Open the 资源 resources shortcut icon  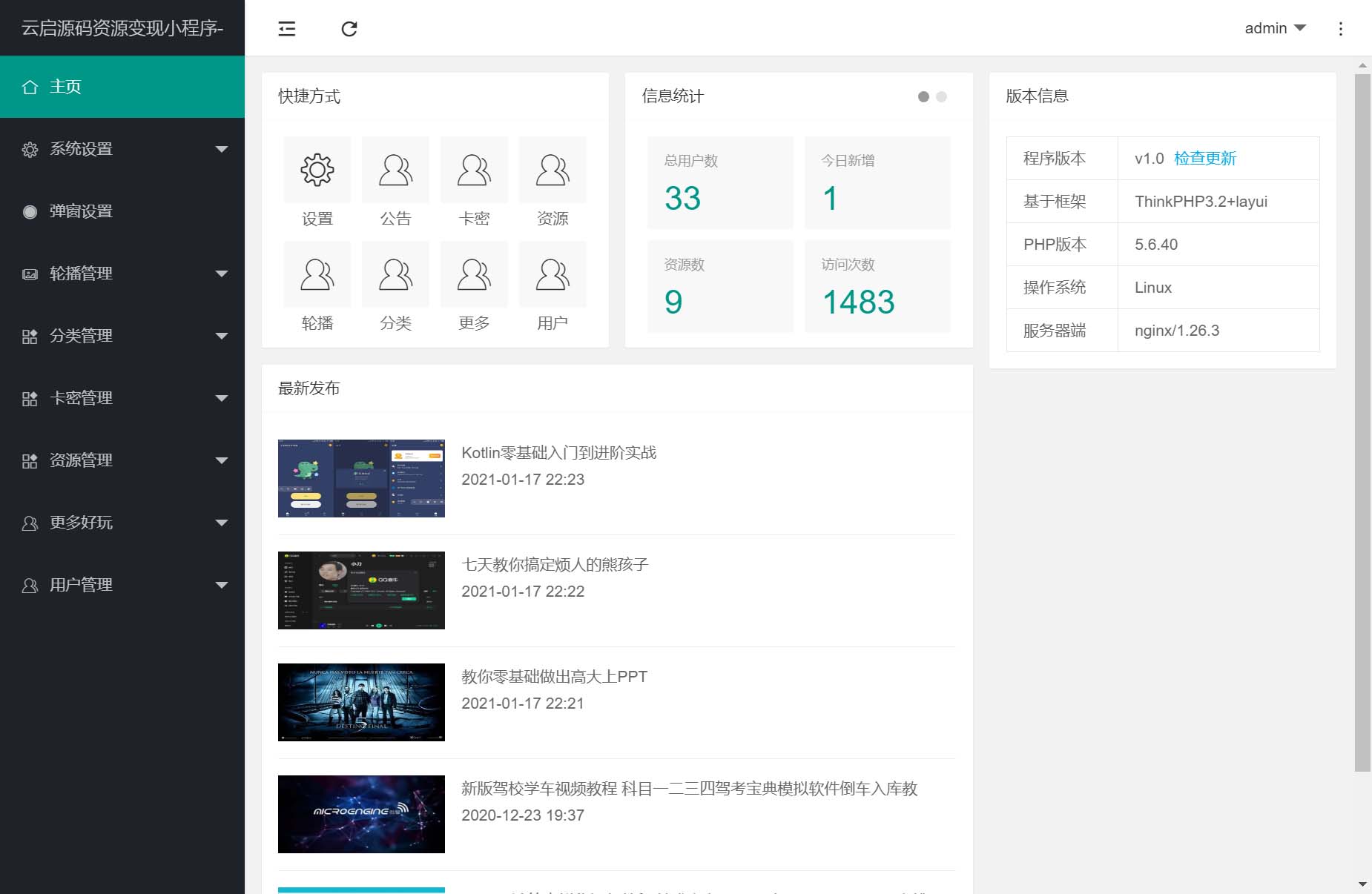[x=553, y=169]
